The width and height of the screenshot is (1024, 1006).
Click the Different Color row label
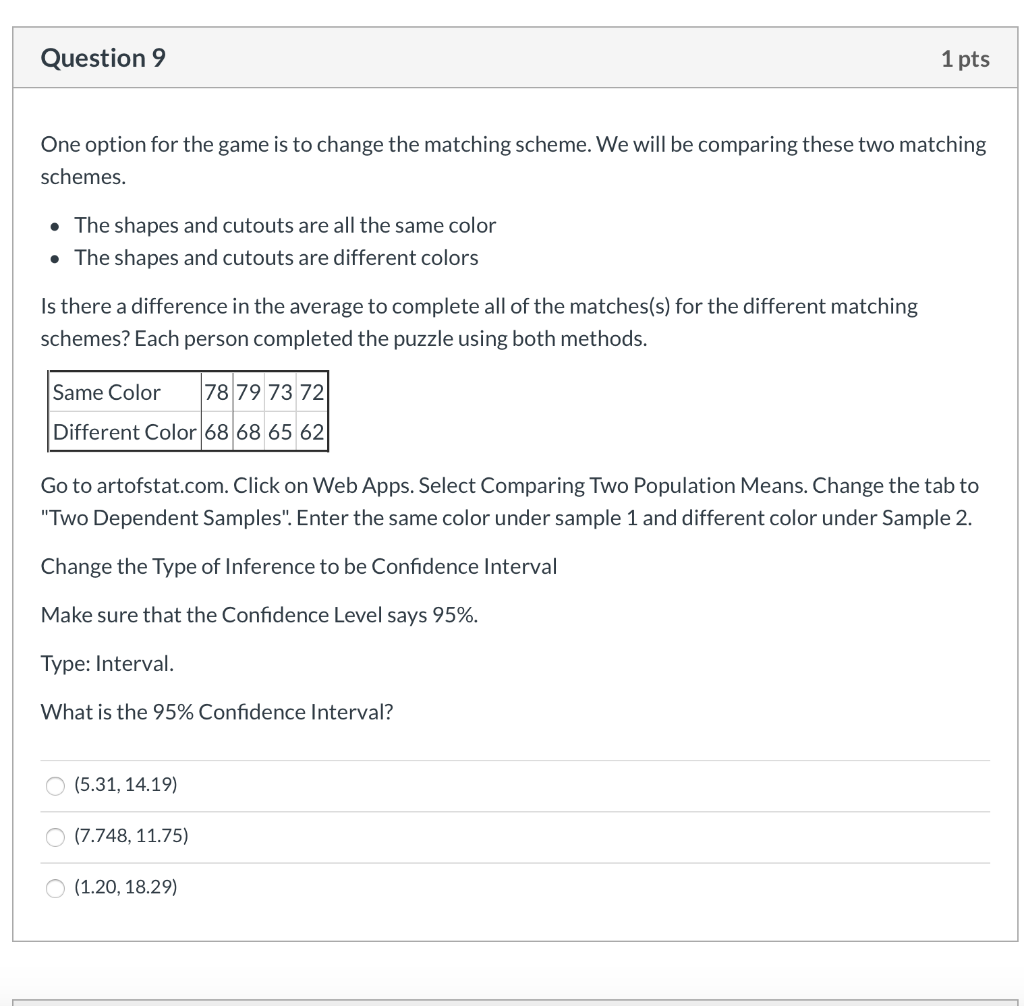(124, 432)
